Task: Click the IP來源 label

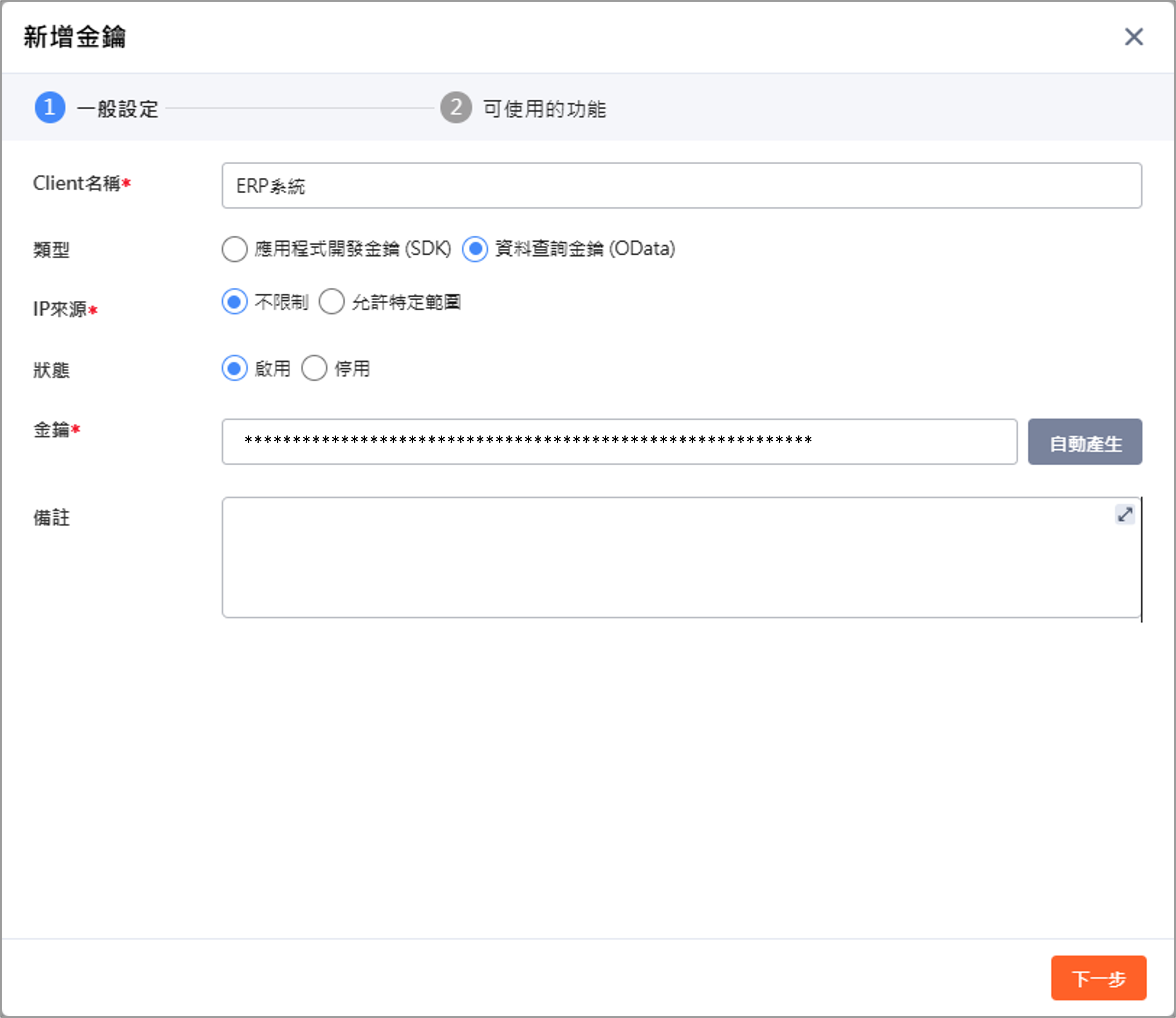Action: [x=65, y=309]
